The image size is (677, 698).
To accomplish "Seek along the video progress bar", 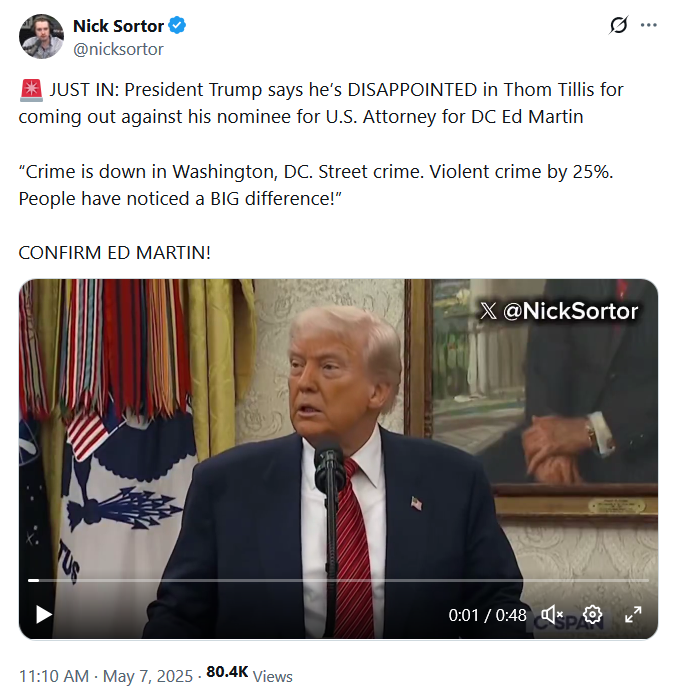I will click(x=338, y=580).
